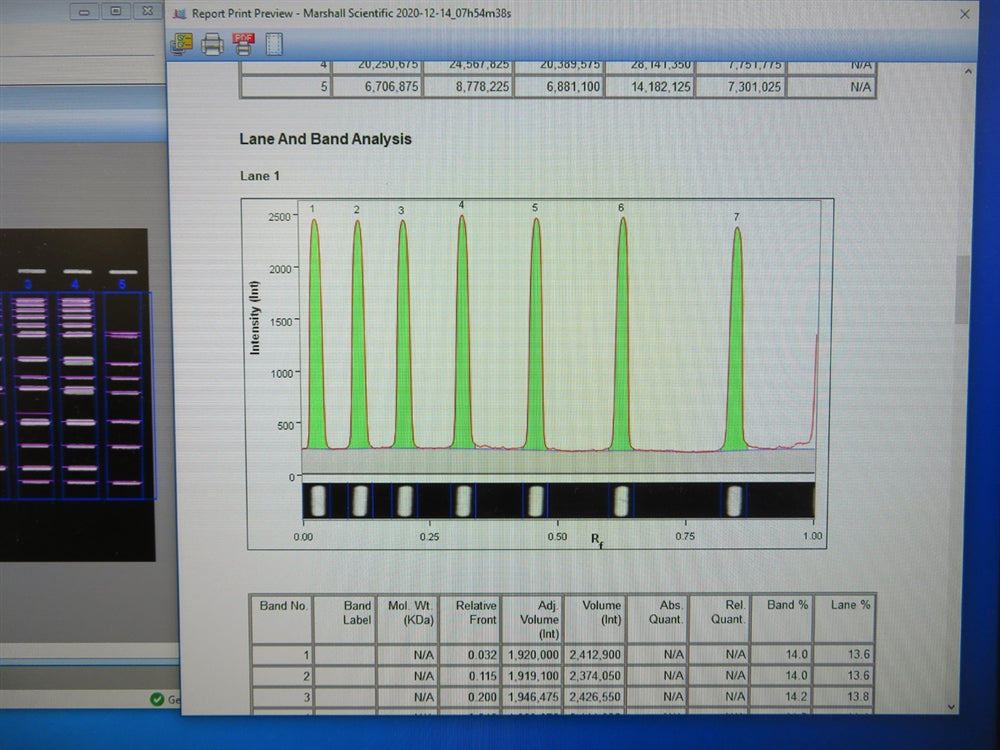Click the cell with value 1,946,475
Screen dimensions: 1000x750
pyautogui.click(x=532, y=698)
